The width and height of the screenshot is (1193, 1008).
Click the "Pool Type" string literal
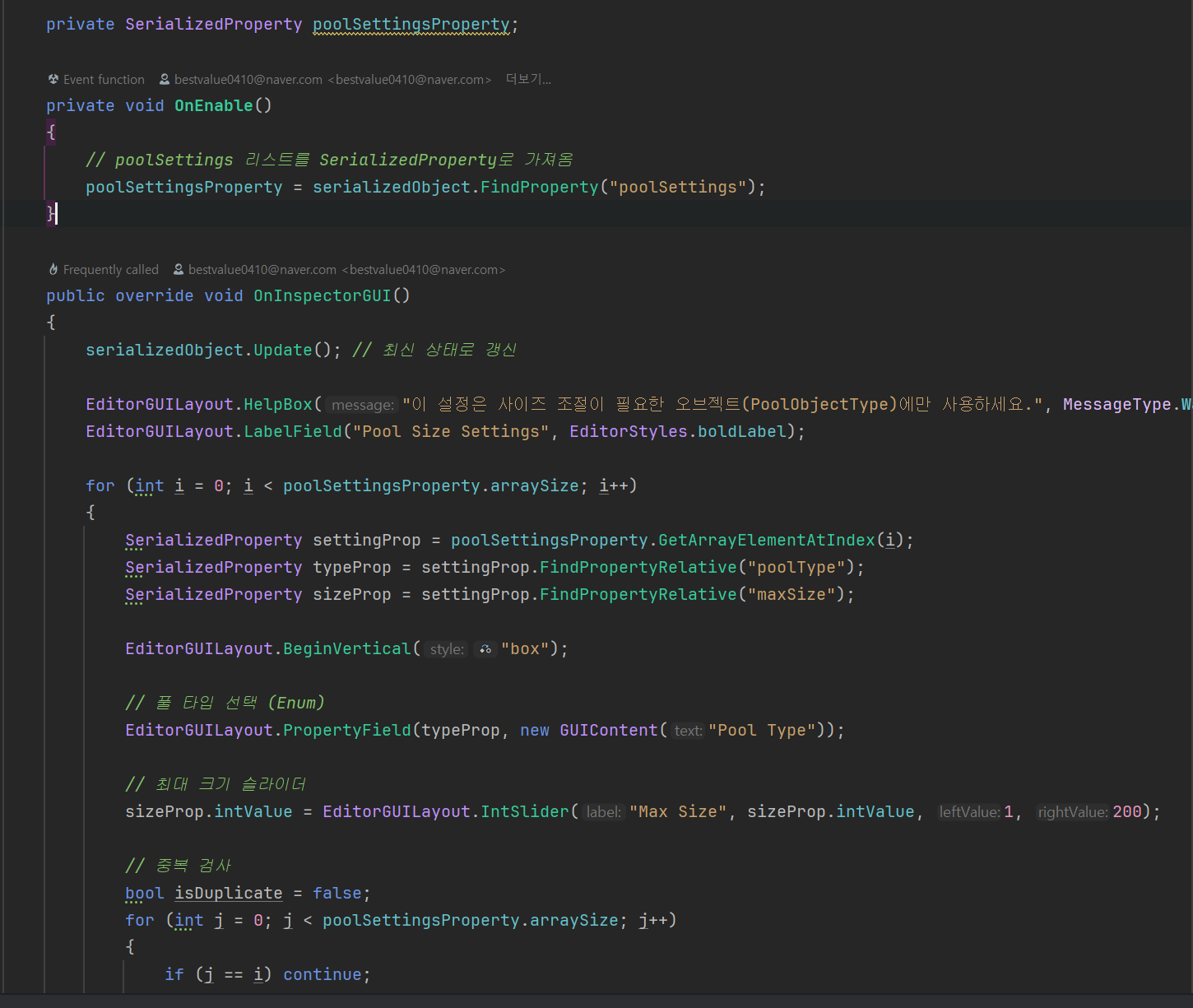tap(762, 730)
